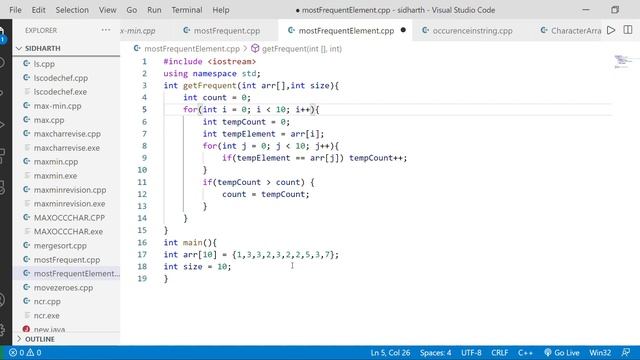
Task: Open Explorer more actions ellipsis
Action: [x=106, y=30]
